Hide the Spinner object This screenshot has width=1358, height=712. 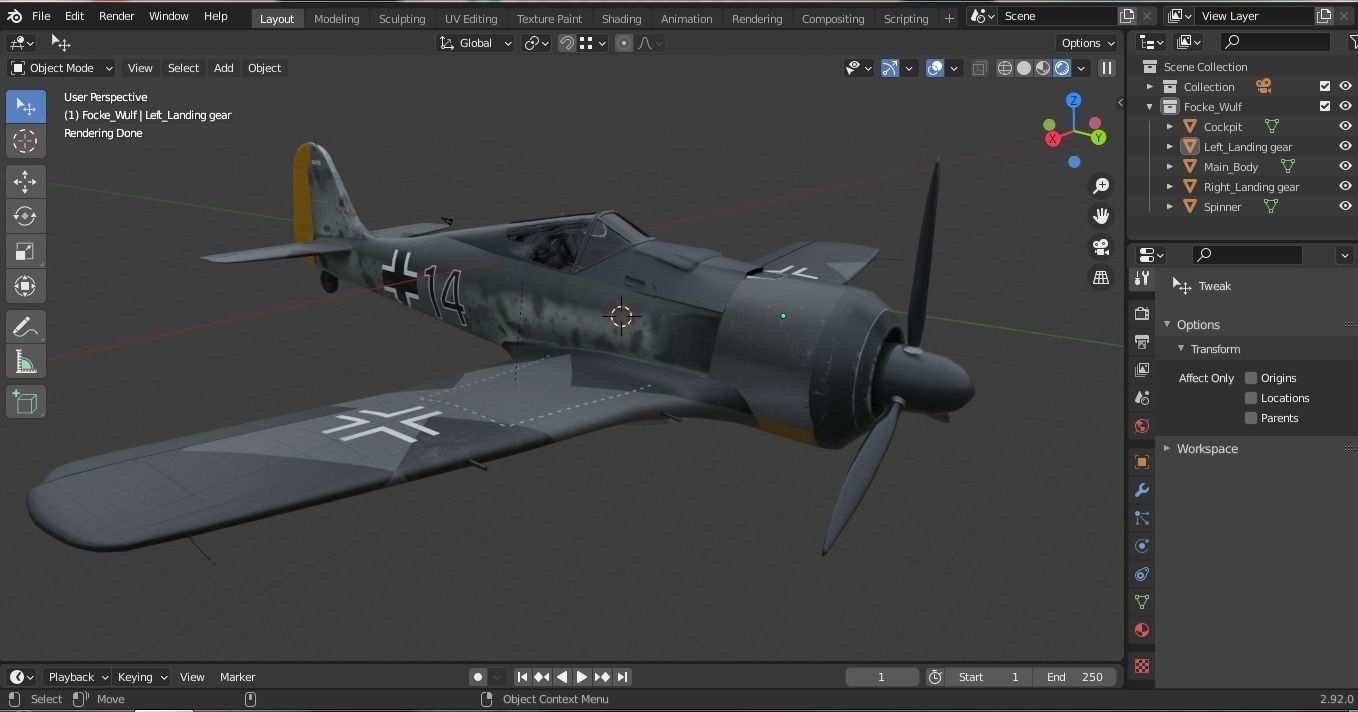click(x=1345, y=207)
